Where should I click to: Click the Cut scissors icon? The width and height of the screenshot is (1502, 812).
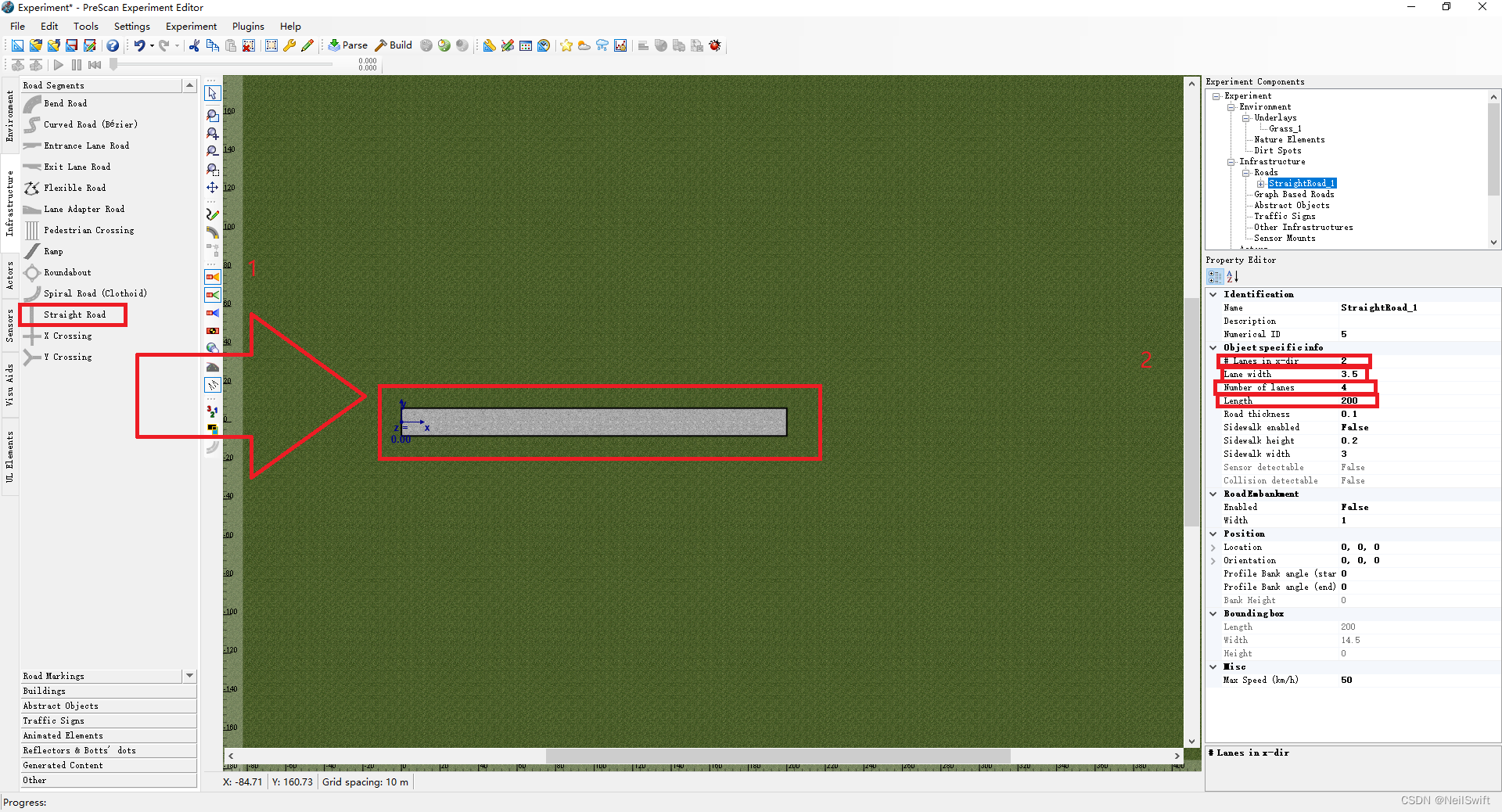pyautogui.click(x=194, y=45)
